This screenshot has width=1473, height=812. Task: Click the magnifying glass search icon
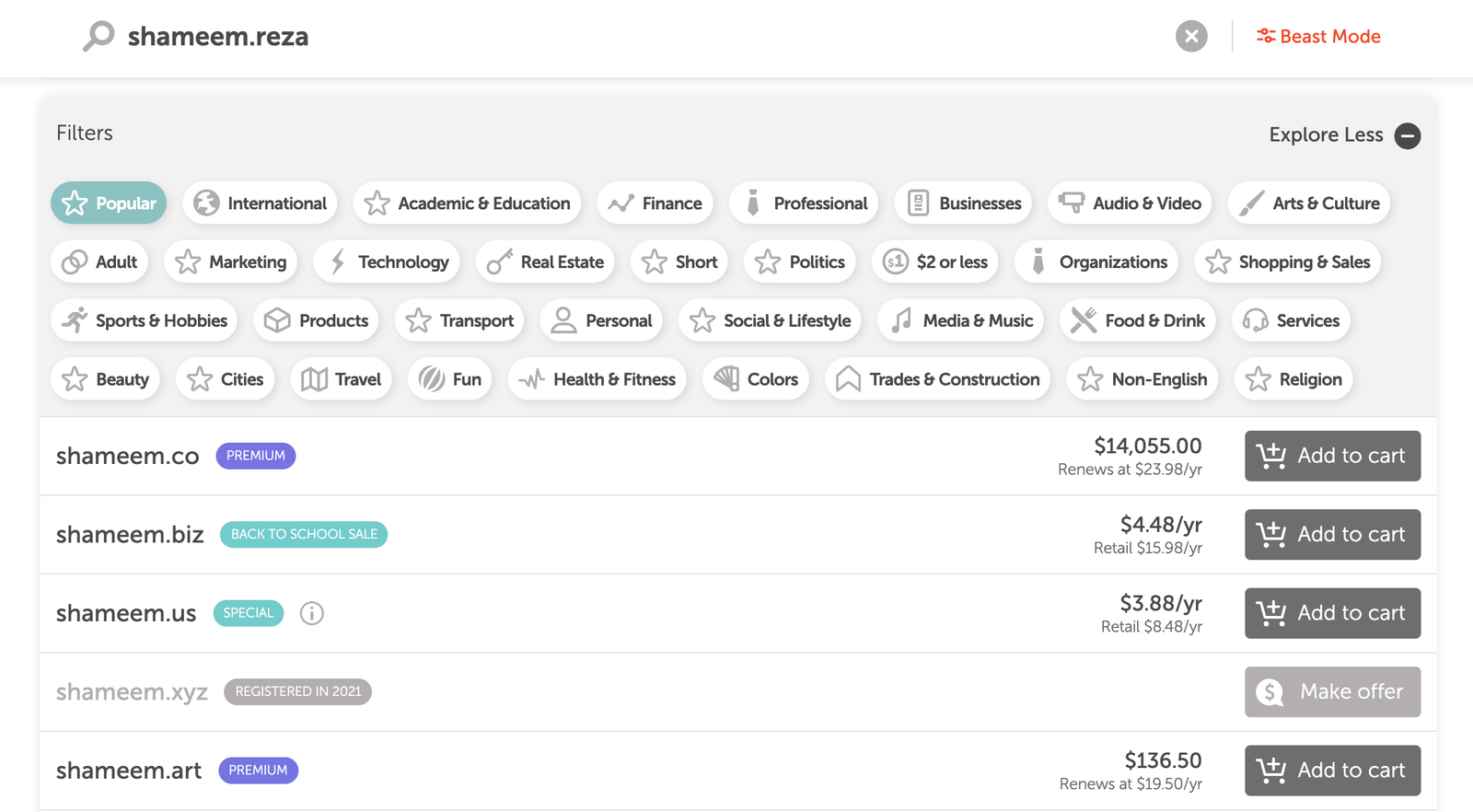(99, 37)
